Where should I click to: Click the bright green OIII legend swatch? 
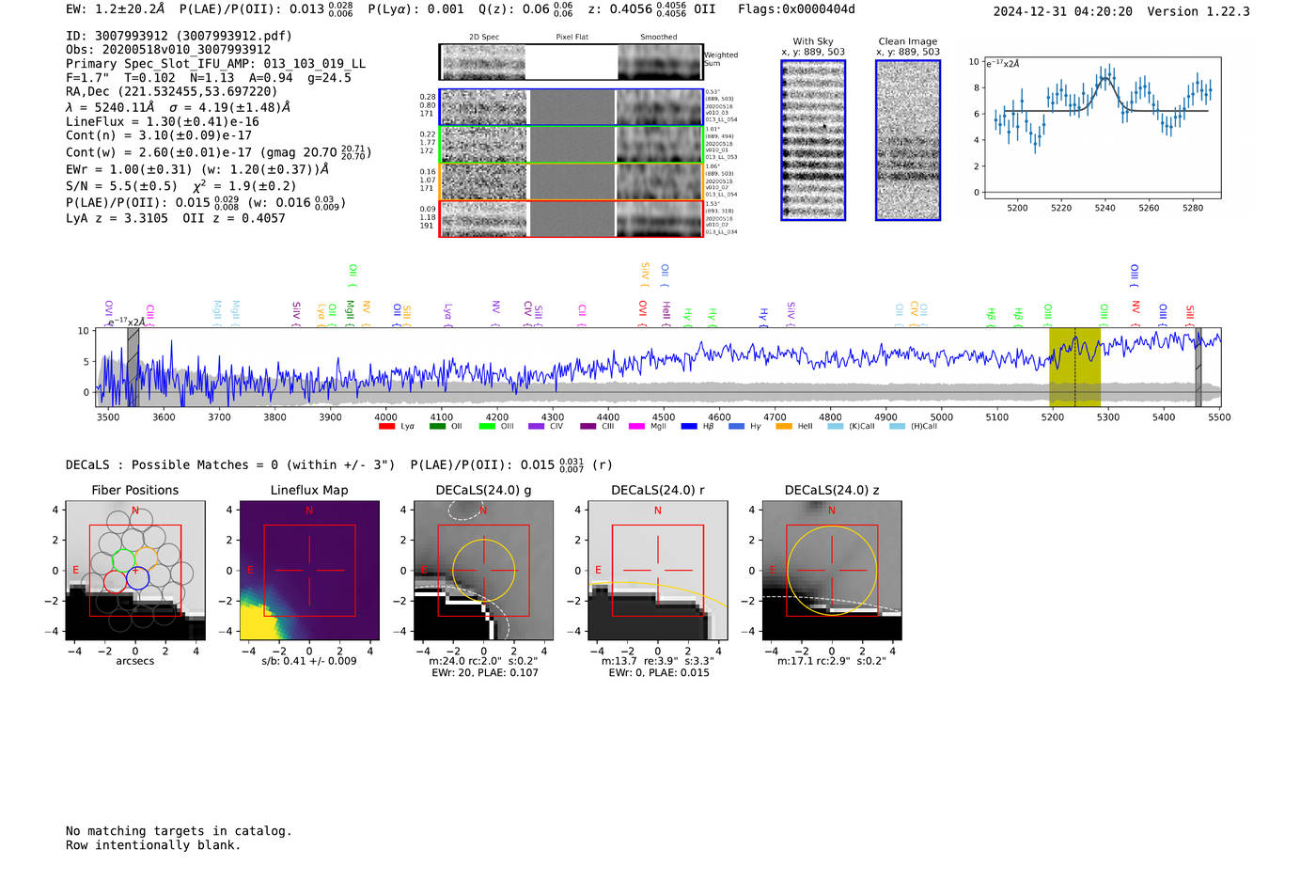click(487, 426)
